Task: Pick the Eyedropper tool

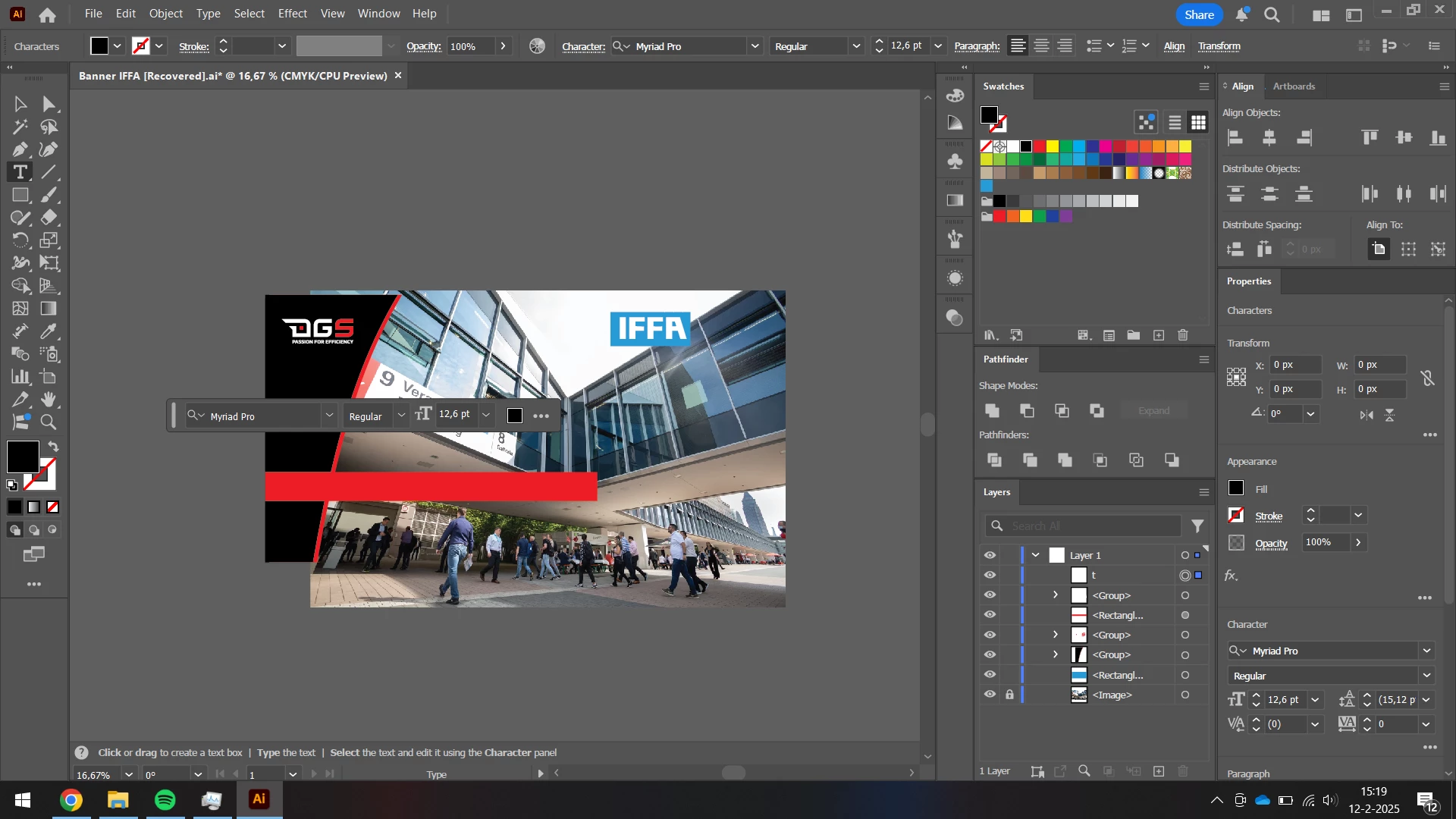Action: [49, 331]
